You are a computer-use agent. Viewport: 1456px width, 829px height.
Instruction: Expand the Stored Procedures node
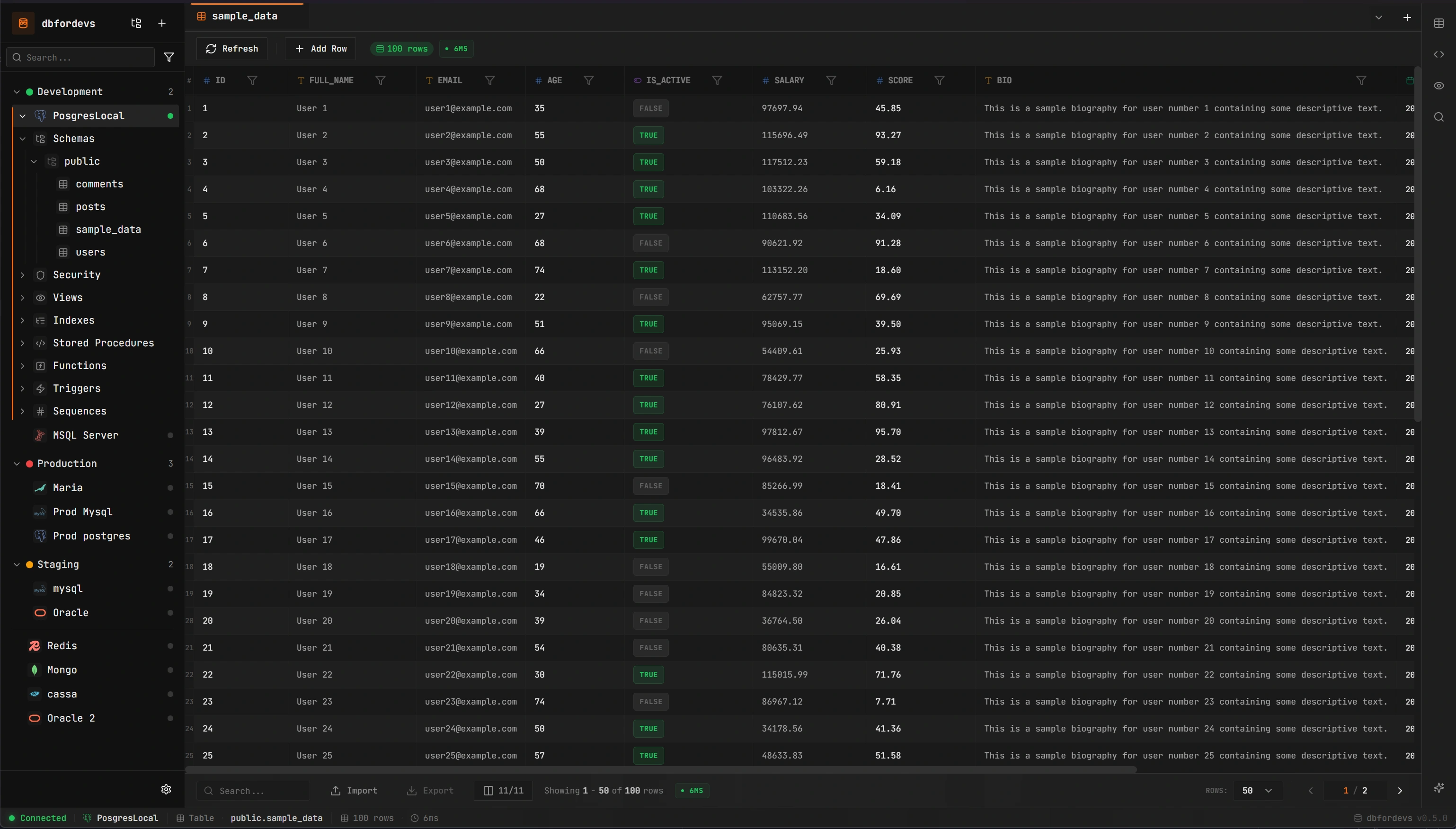pos(22,344)
